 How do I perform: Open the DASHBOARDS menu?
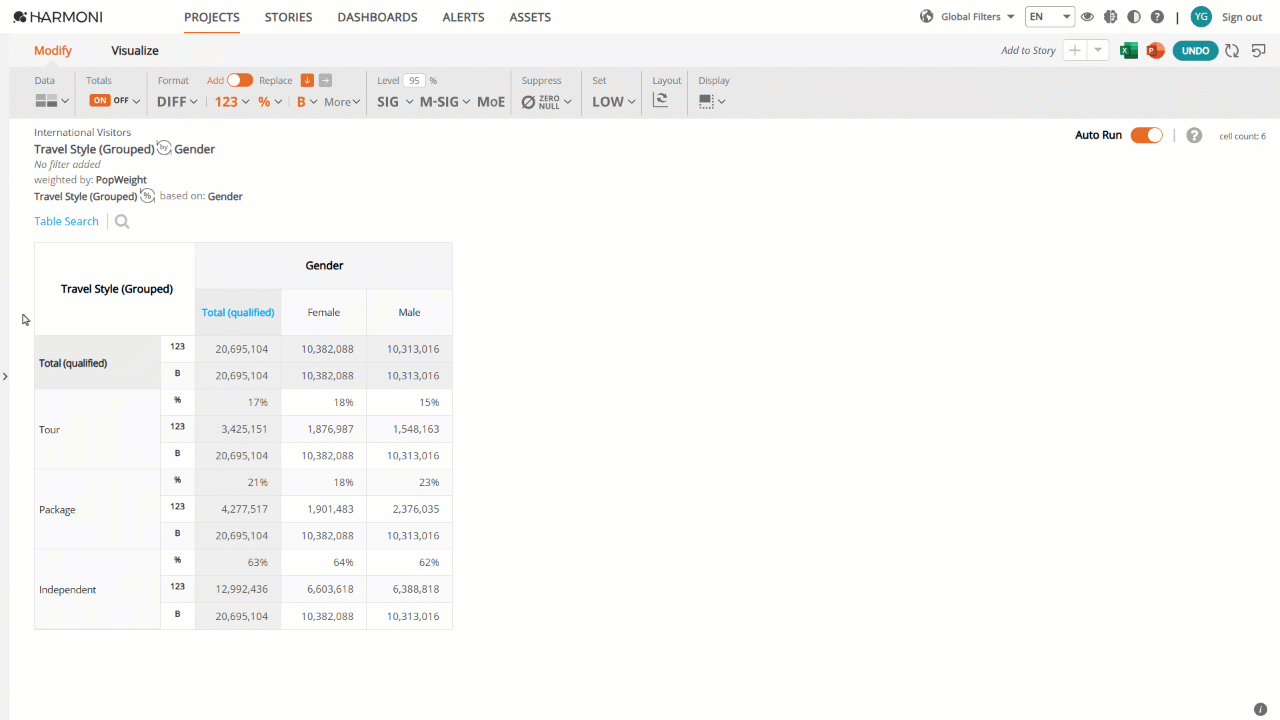[x=377, y=17]
